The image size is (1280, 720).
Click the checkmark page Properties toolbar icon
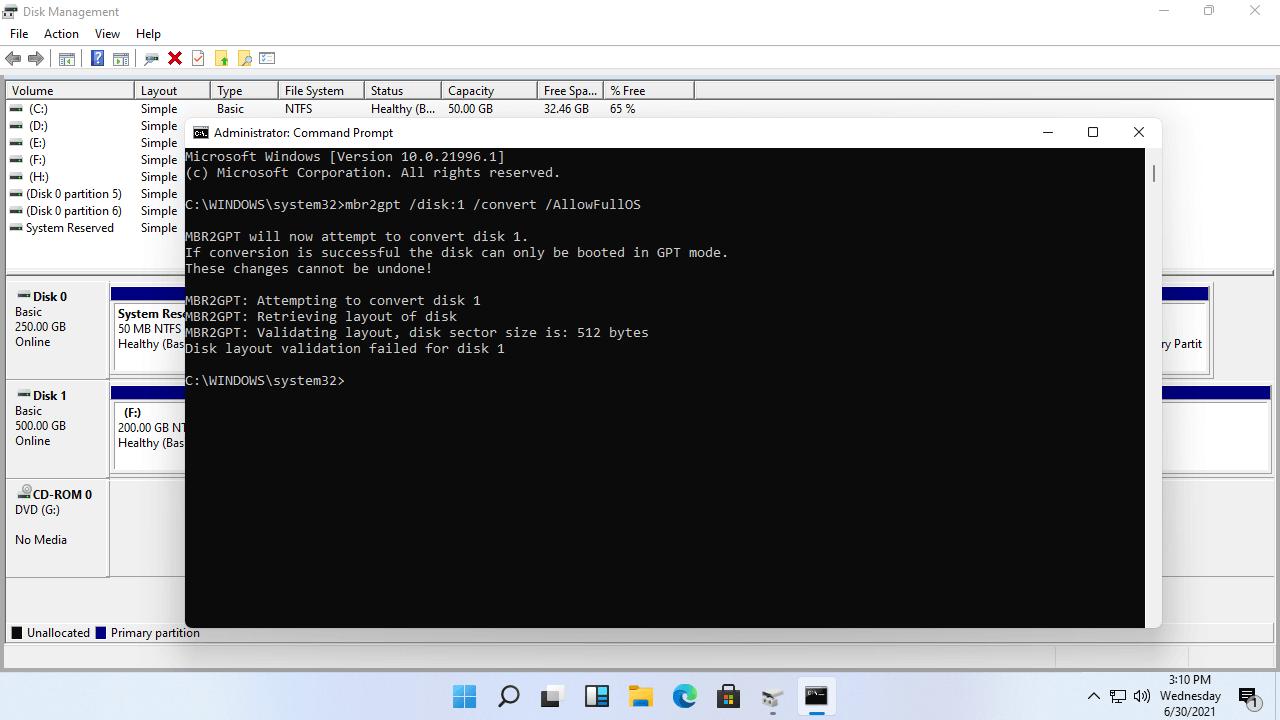click(x=198, y=59)
